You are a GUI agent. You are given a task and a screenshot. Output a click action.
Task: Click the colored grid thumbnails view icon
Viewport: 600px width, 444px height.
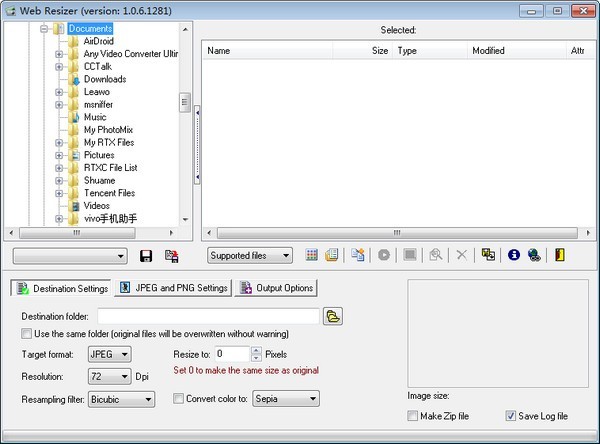coord(311,255)
